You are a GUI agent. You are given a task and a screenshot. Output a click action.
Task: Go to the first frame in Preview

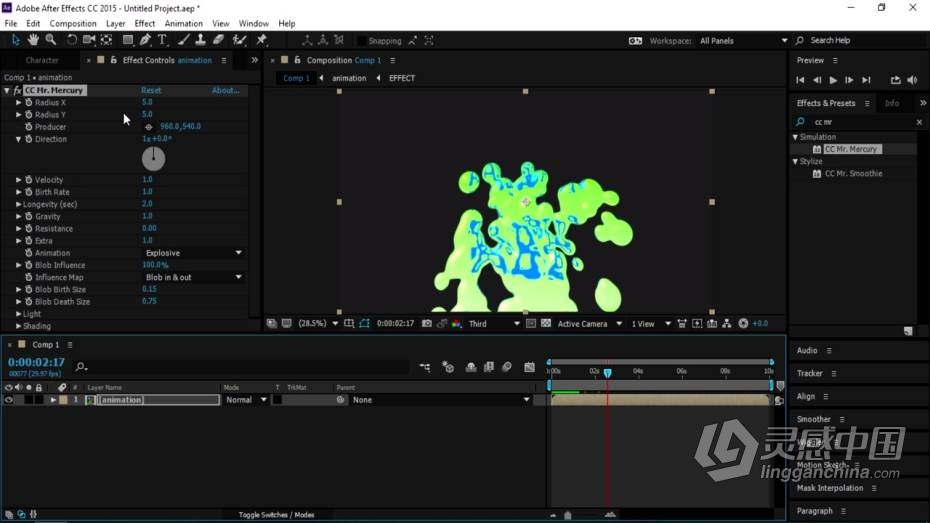(800, 80)
